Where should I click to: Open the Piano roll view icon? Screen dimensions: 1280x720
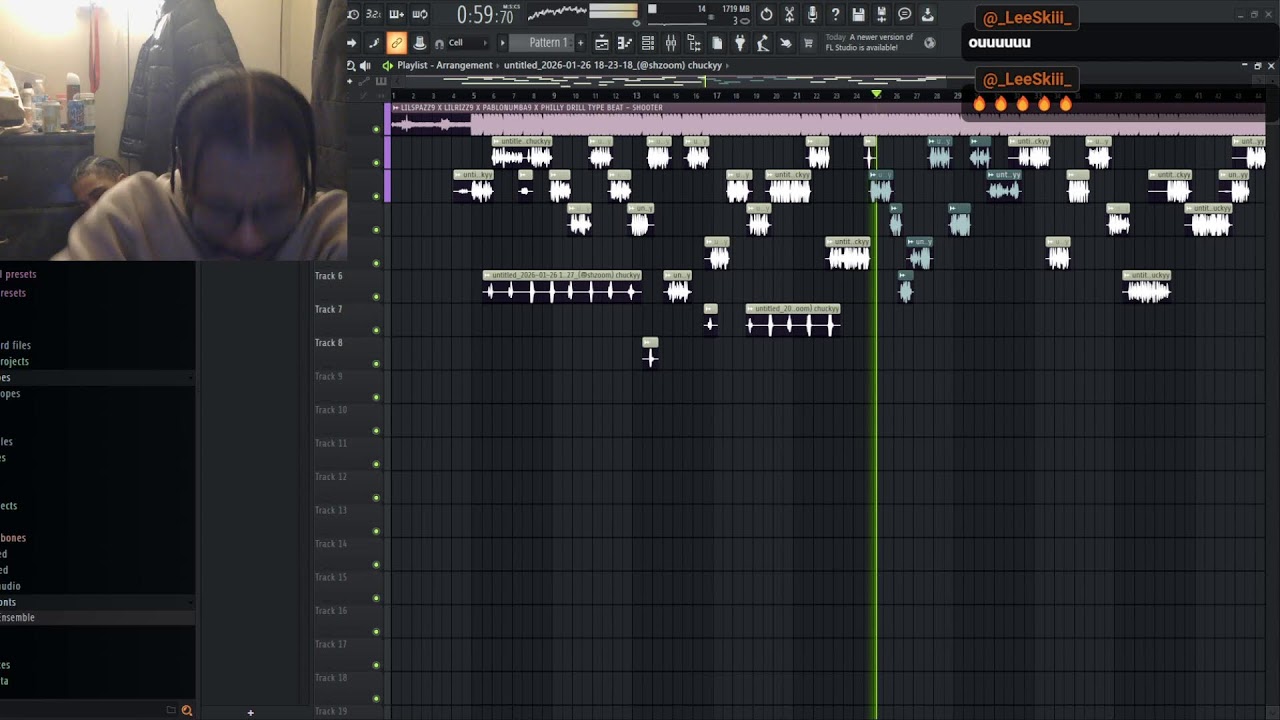coord(625,43)
